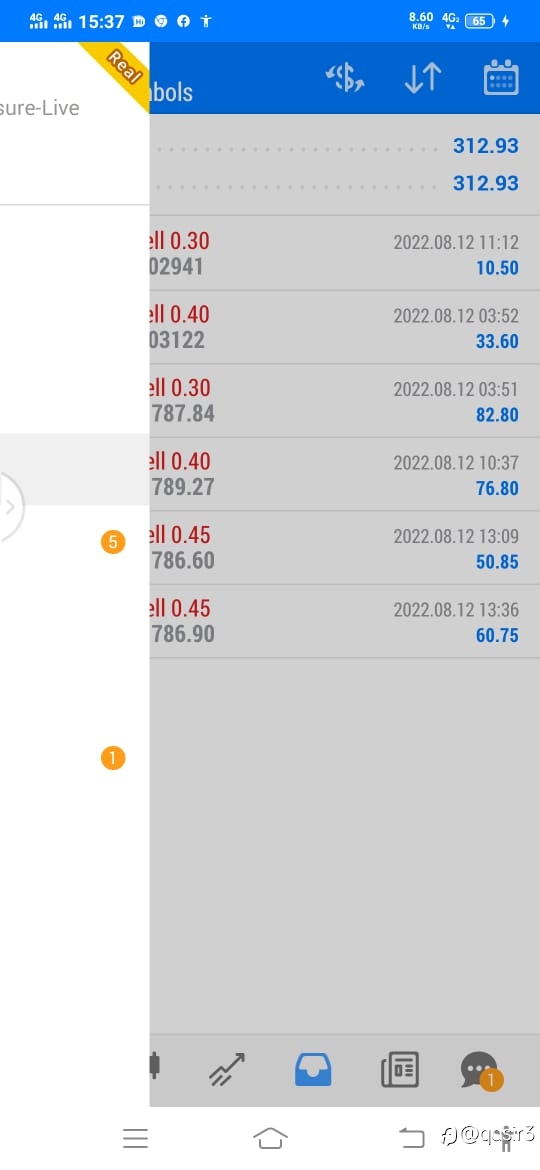This screenshot has height=1170, width=540.
Task: Tap the sort up-down arrows icon
Action: (423, 78)
